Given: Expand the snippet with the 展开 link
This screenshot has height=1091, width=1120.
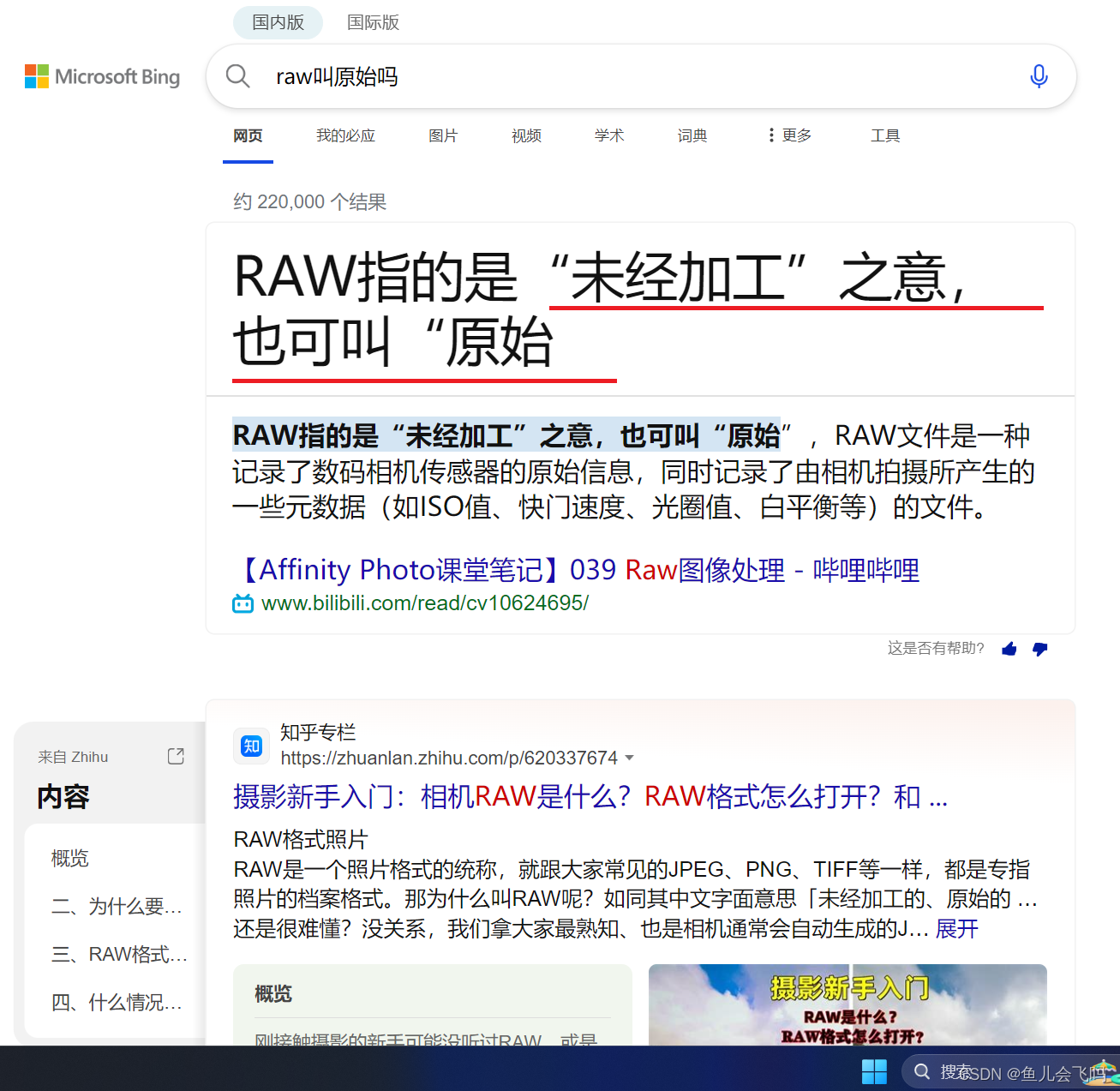Looking at the screenshot, I should point(956,928).
